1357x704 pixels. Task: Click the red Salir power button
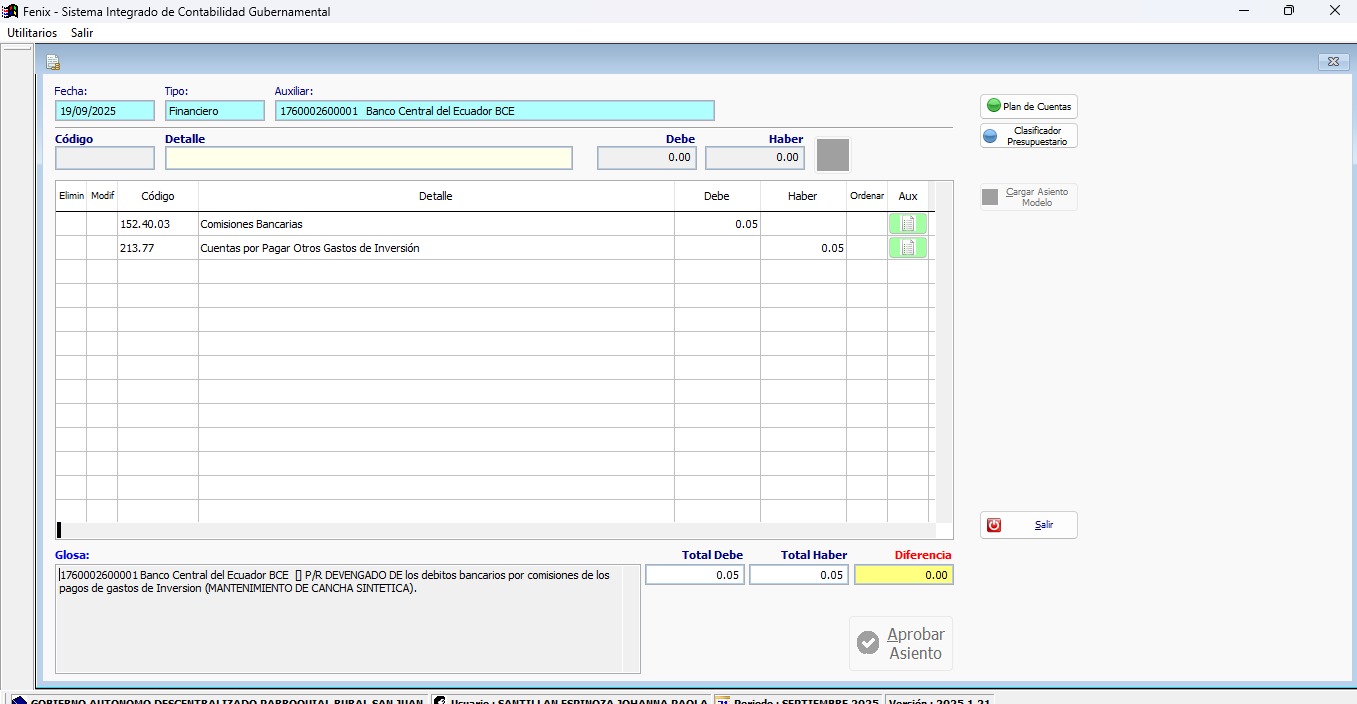pyautogui.click(x=1028, y=525)
